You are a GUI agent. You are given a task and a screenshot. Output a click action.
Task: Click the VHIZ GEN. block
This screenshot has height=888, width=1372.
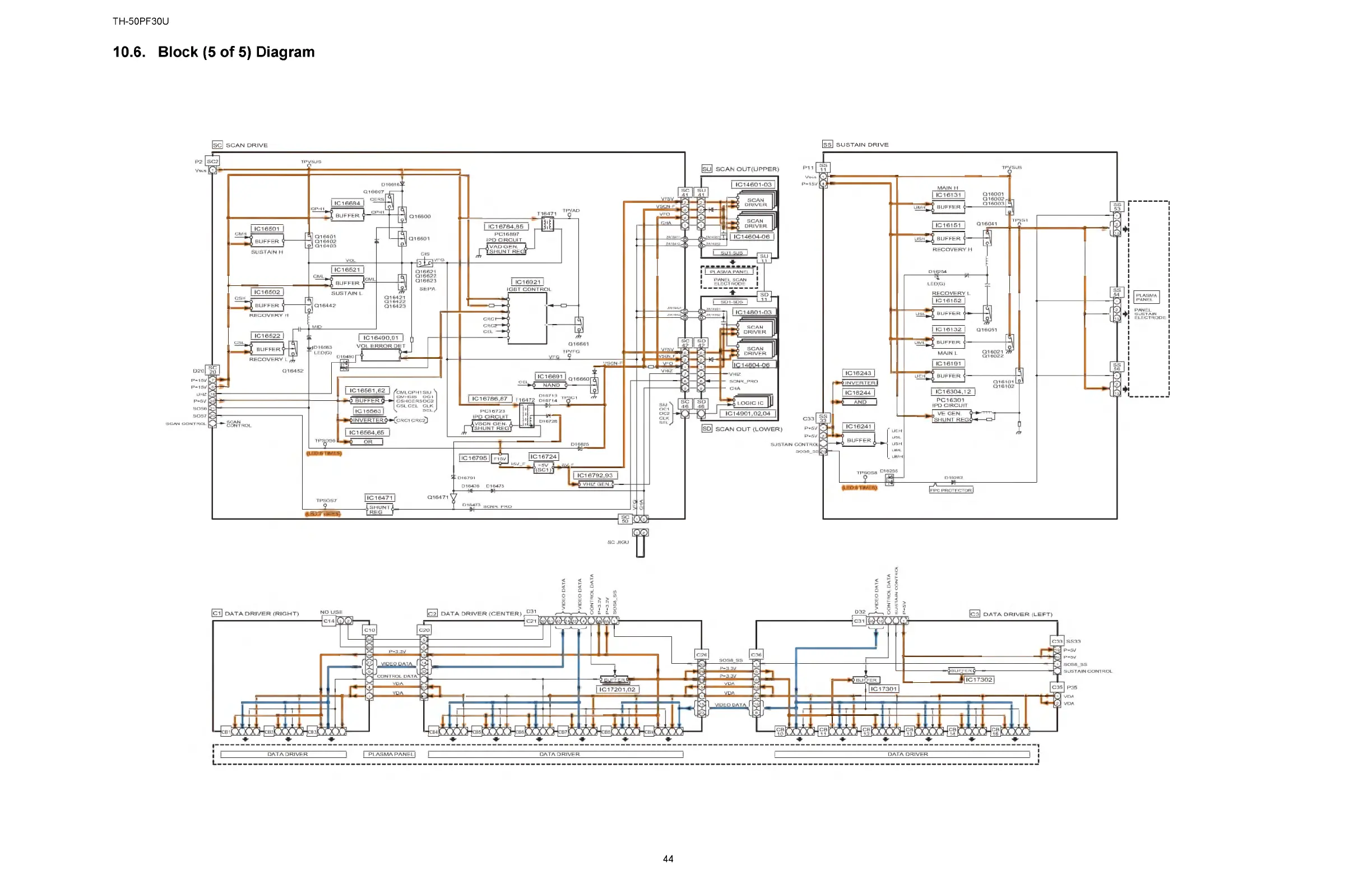tap(596, 484)
